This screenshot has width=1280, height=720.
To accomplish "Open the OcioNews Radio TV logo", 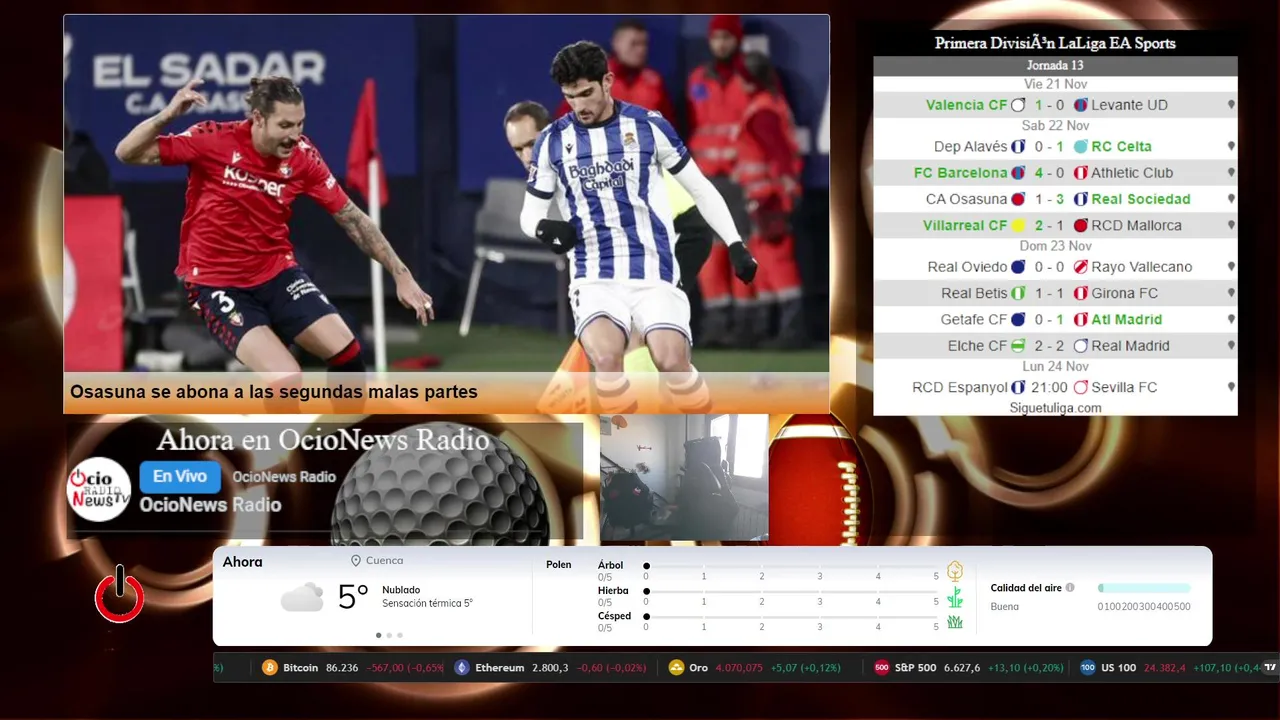I will pyautogui.click(x=99, y=489).
